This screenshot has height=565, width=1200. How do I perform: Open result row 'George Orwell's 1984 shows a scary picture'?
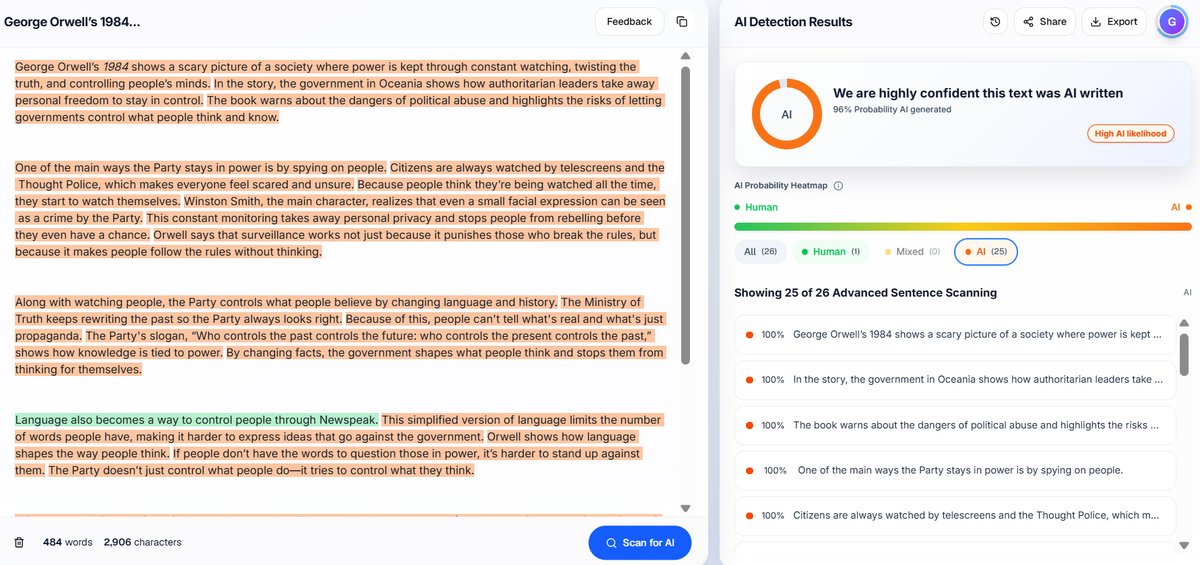click(x=955, y=335)
